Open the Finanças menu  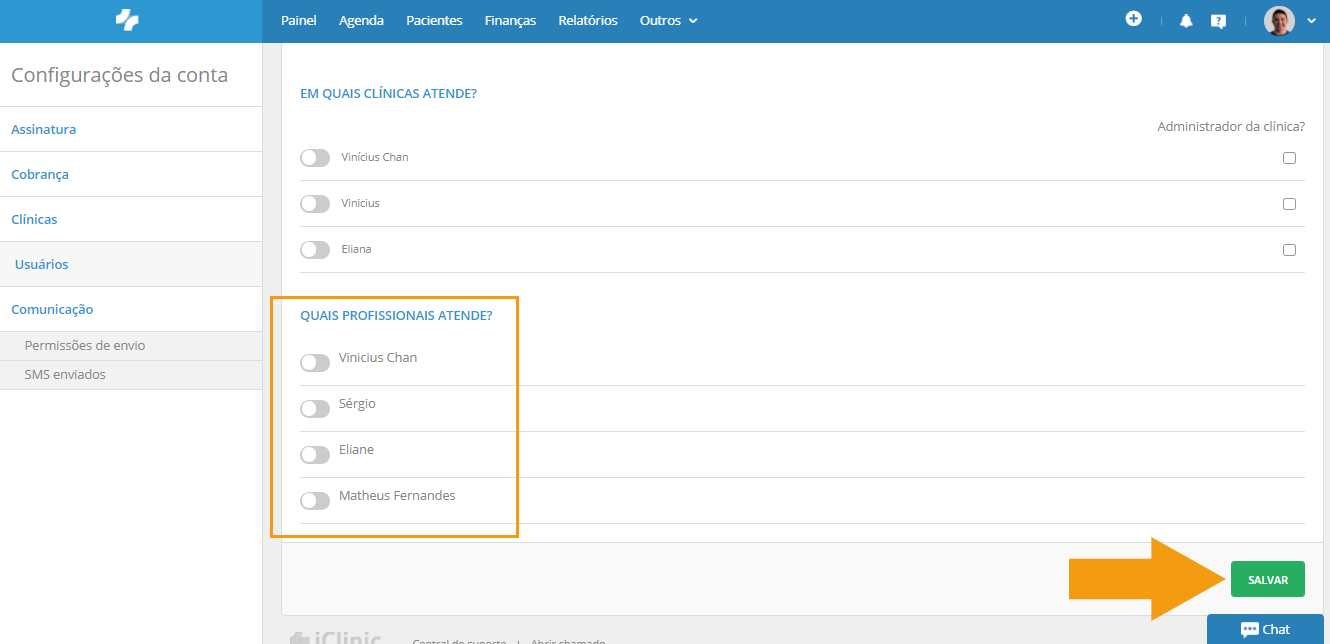coord(510,20)
